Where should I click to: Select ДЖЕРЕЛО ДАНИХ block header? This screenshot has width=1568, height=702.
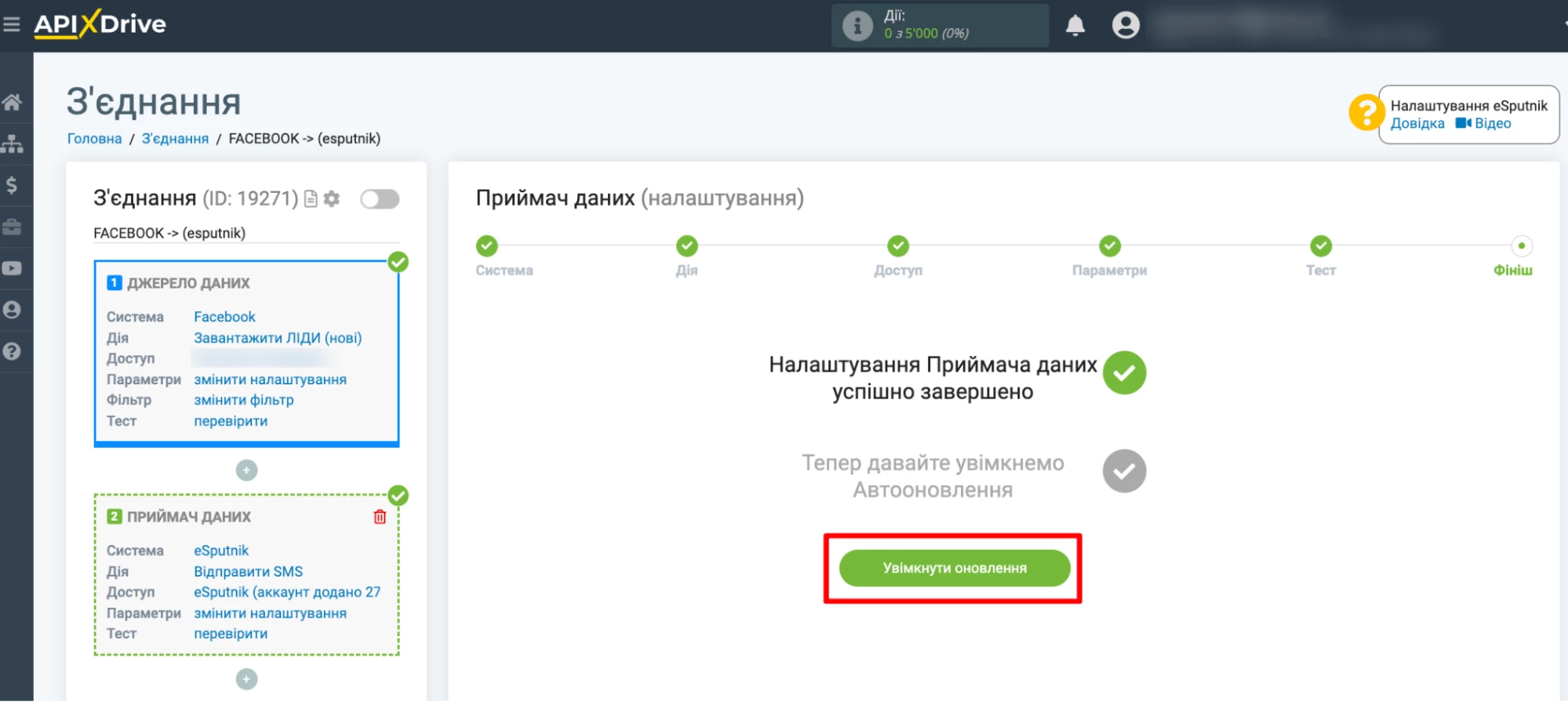188,283
